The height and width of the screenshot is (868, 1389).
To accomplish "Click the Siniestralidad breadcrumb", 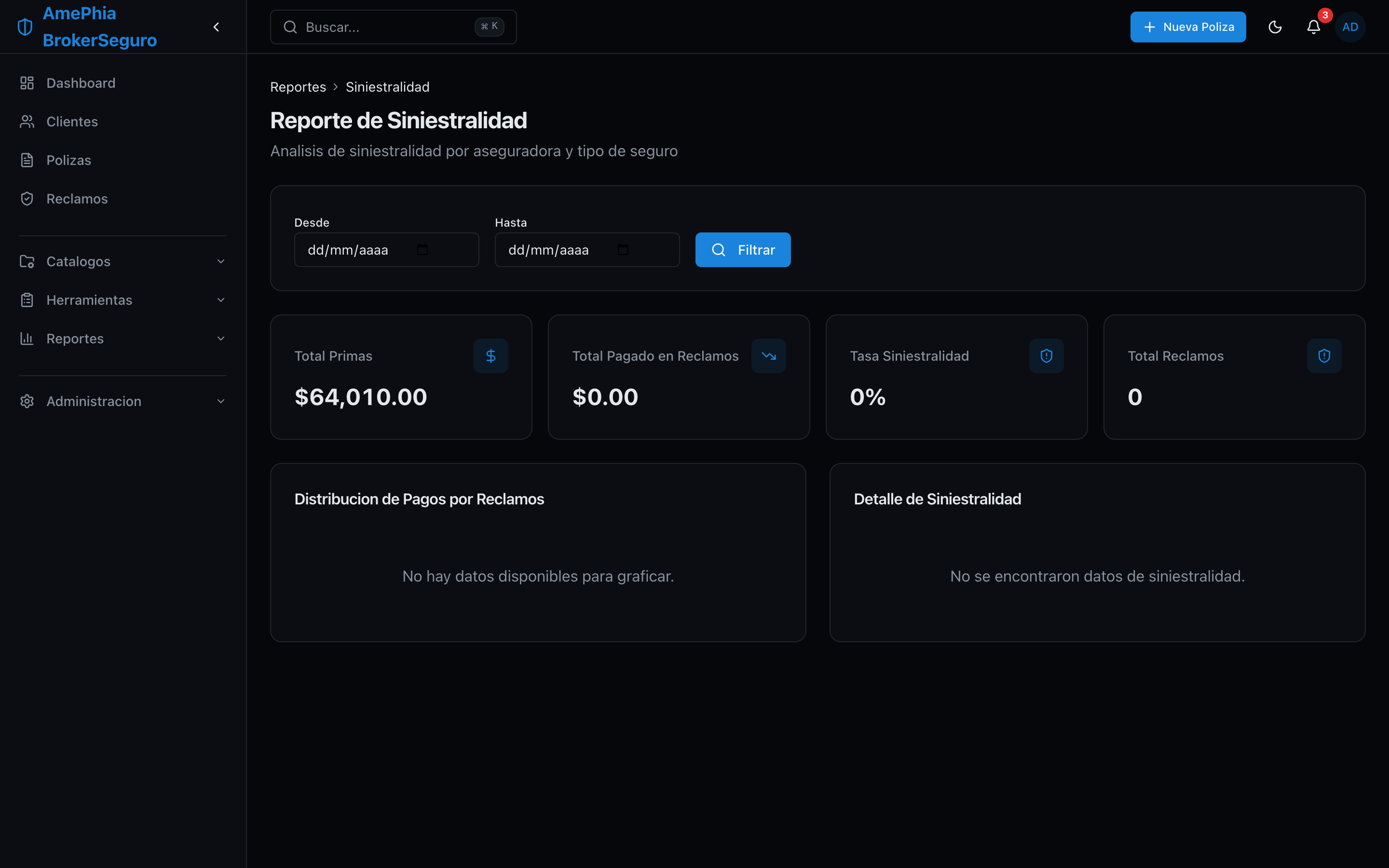I will (387, 87).
